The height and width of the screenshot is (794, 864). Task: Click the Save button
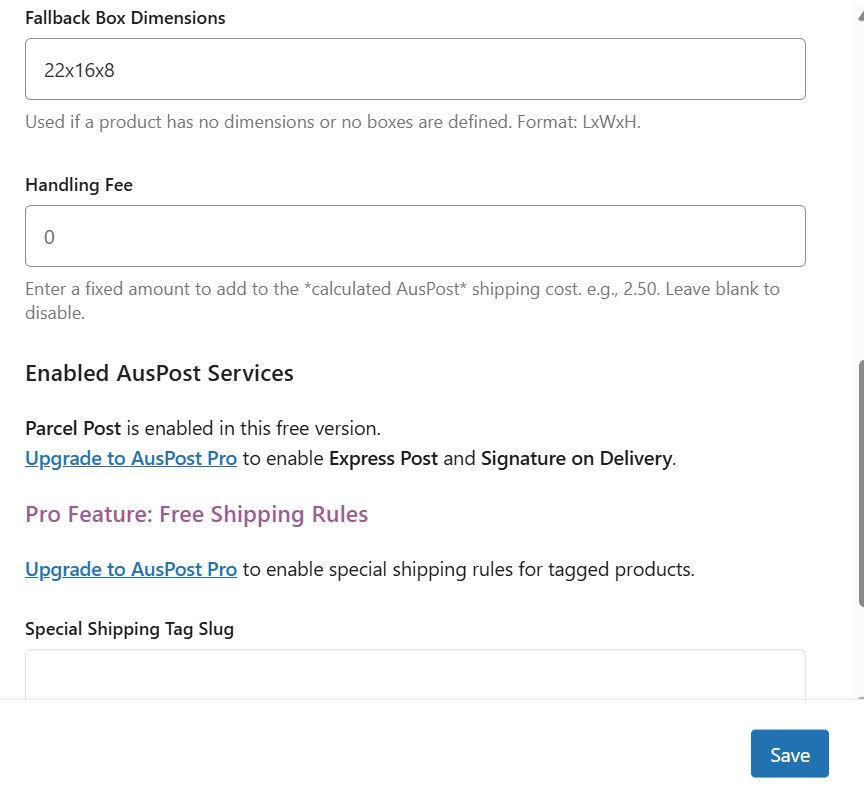789,754
